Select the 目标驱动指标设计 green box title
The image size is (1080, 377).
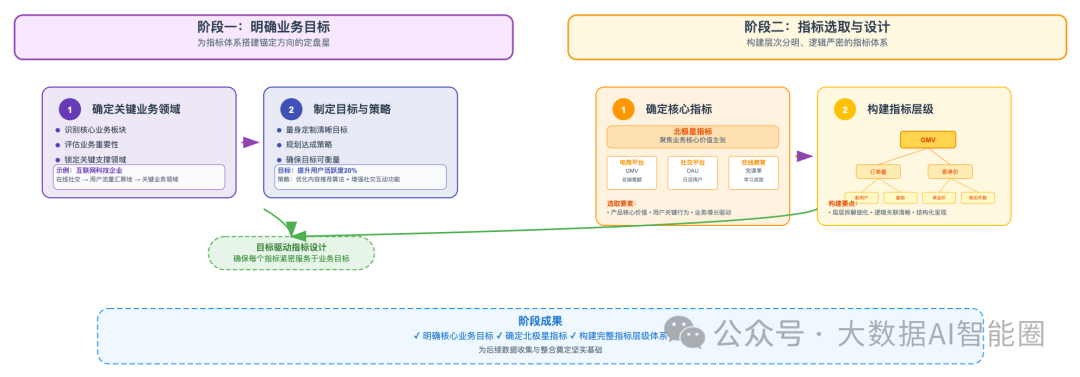click(x=291, y=247)
